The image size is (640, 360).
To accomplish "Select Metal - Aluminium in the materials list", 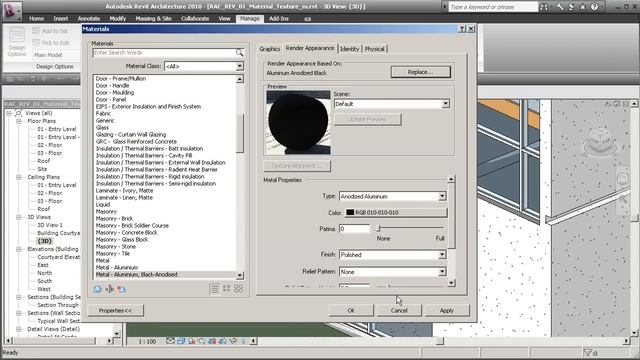I will click(117, 268).
